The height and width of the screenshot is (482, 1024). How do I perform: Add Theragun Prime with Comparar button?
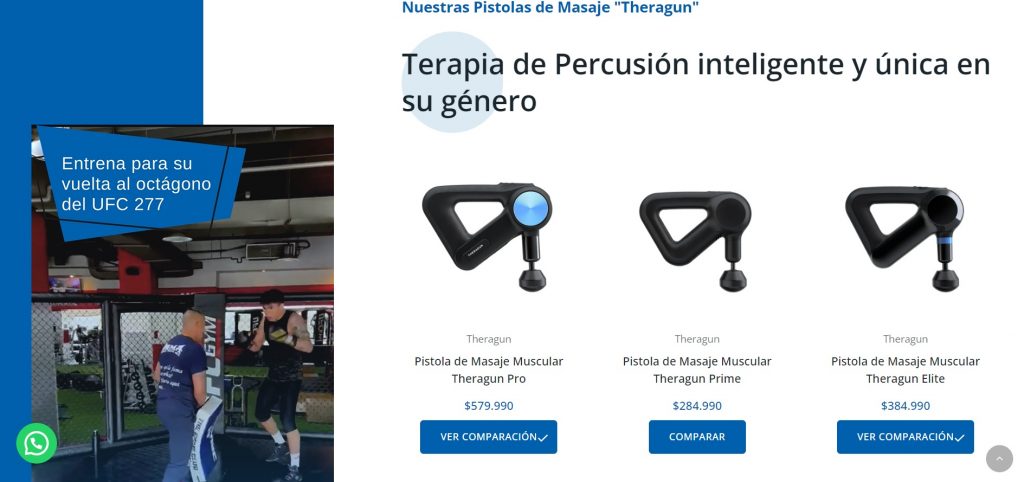point(697,437)
